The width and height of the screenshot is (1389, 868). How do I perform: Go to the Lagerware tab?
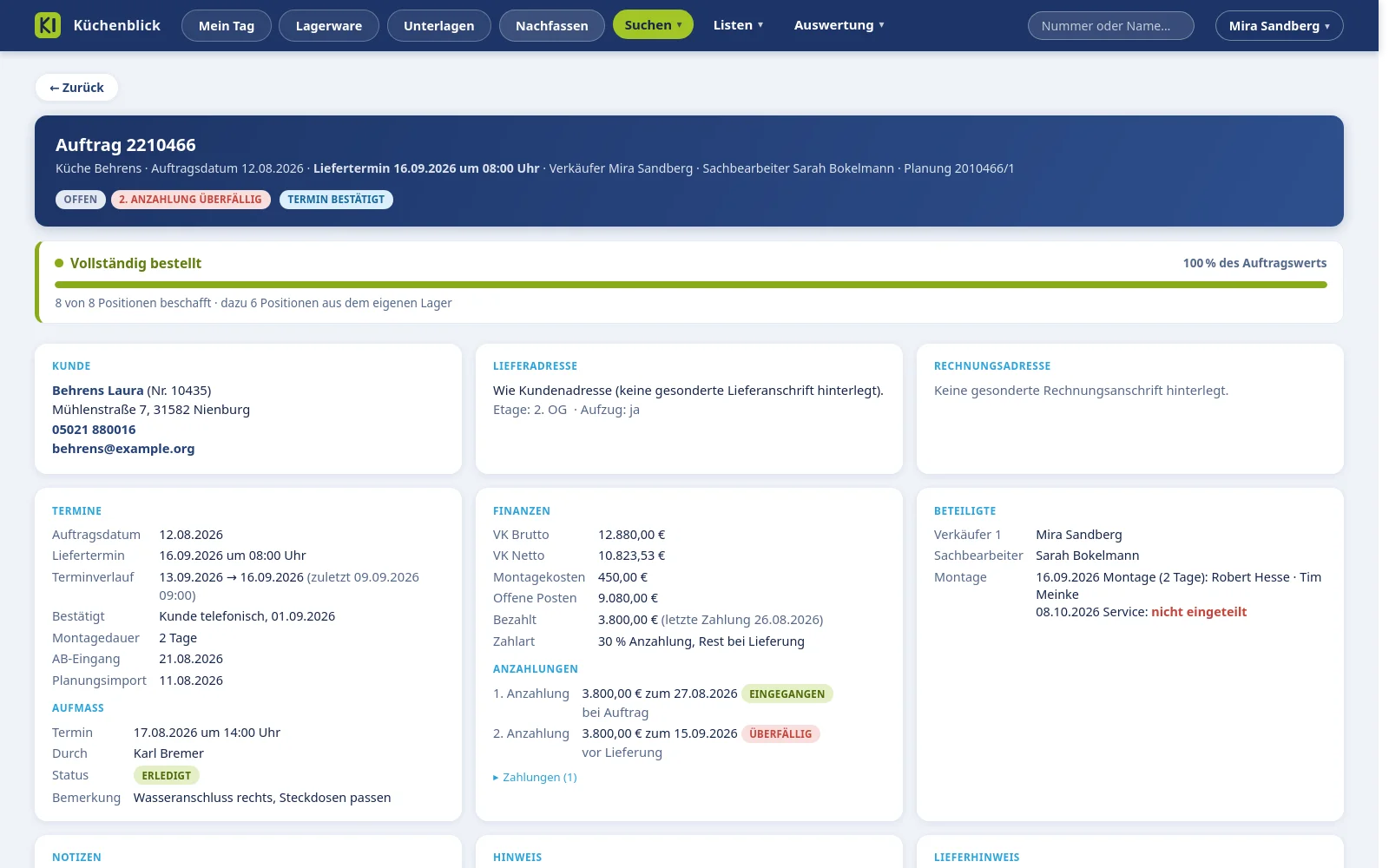(329, 26)
